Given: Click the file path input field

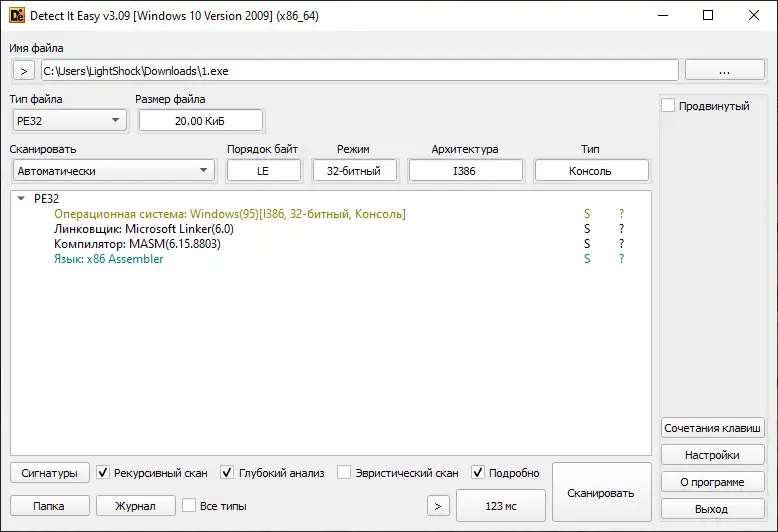Looking at the screenshot, I should click(x=360, y=71).
